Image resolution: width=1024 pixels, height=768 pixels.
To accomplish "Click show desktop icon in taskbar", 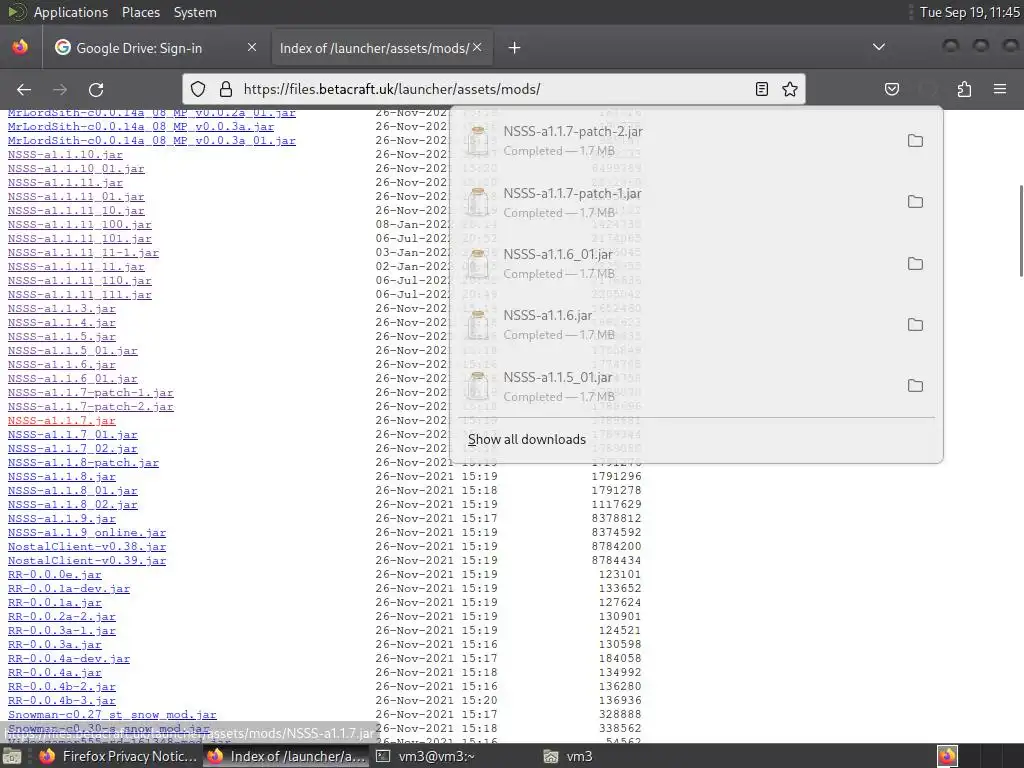I will coord(11,757).
